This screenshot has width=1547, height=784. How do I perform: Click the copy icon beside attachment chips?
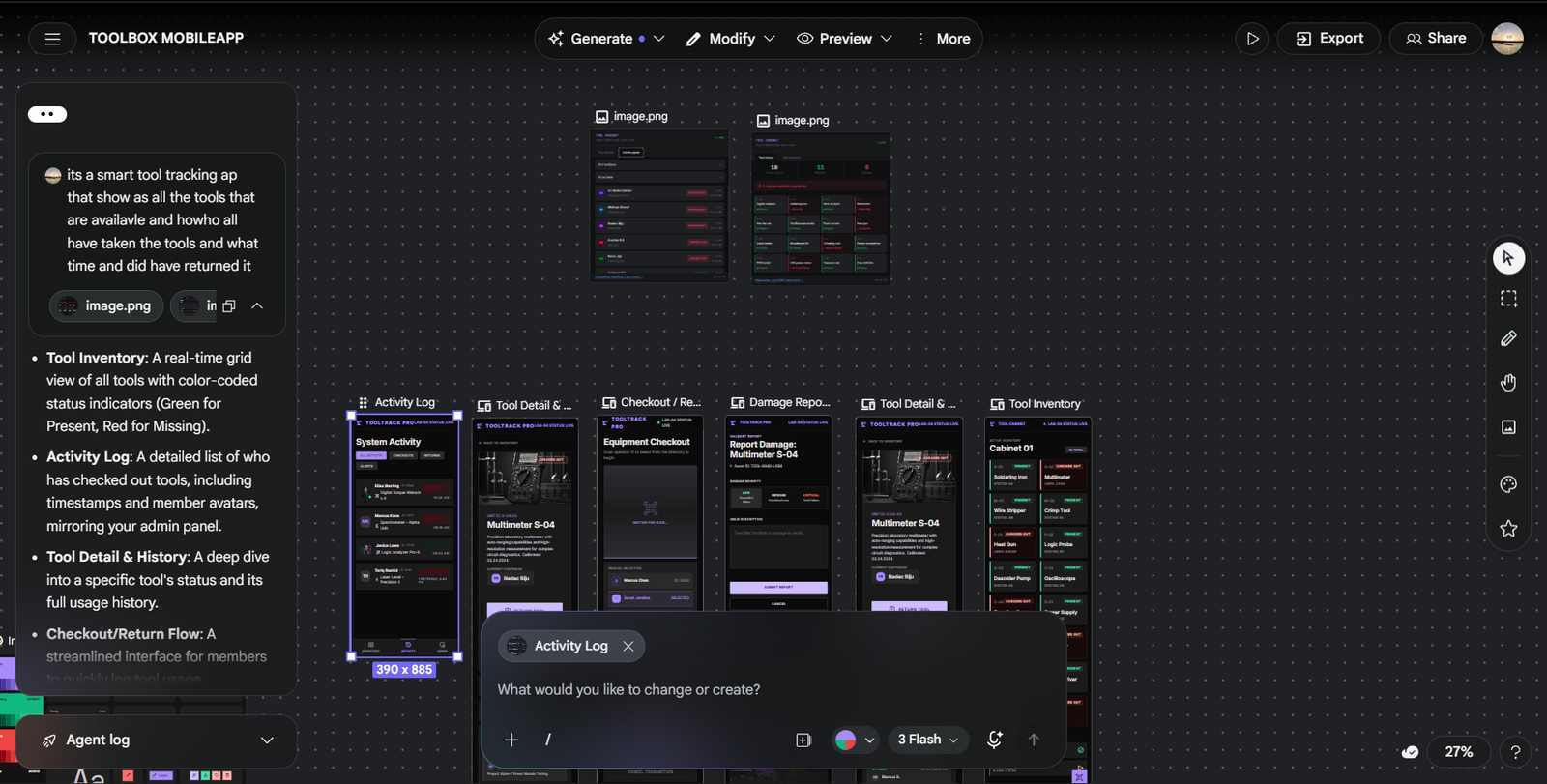(229, 305)
